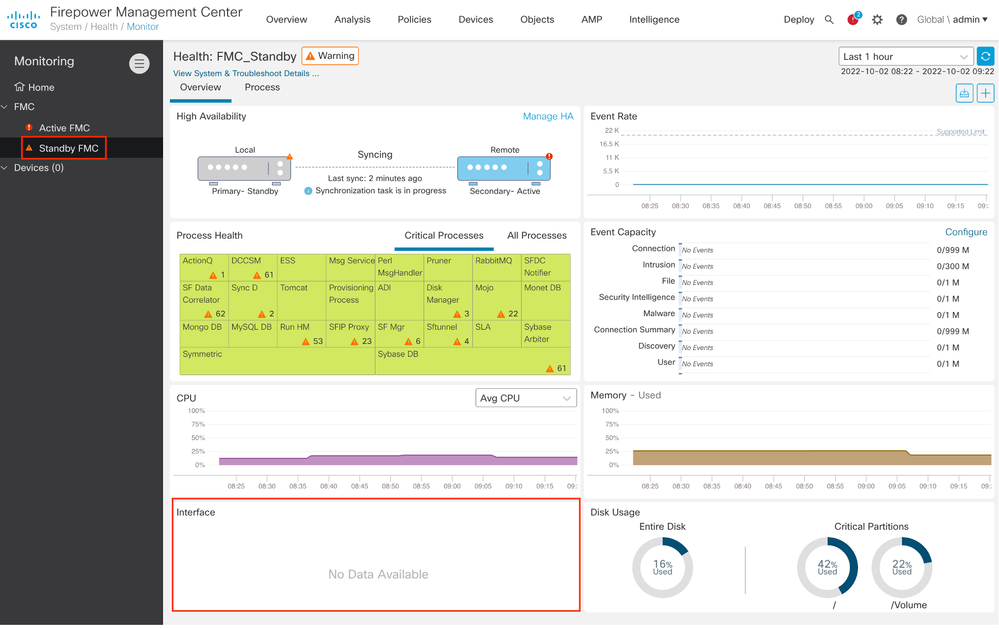Collapse the FMC tree section

click(x=4, y=106)
